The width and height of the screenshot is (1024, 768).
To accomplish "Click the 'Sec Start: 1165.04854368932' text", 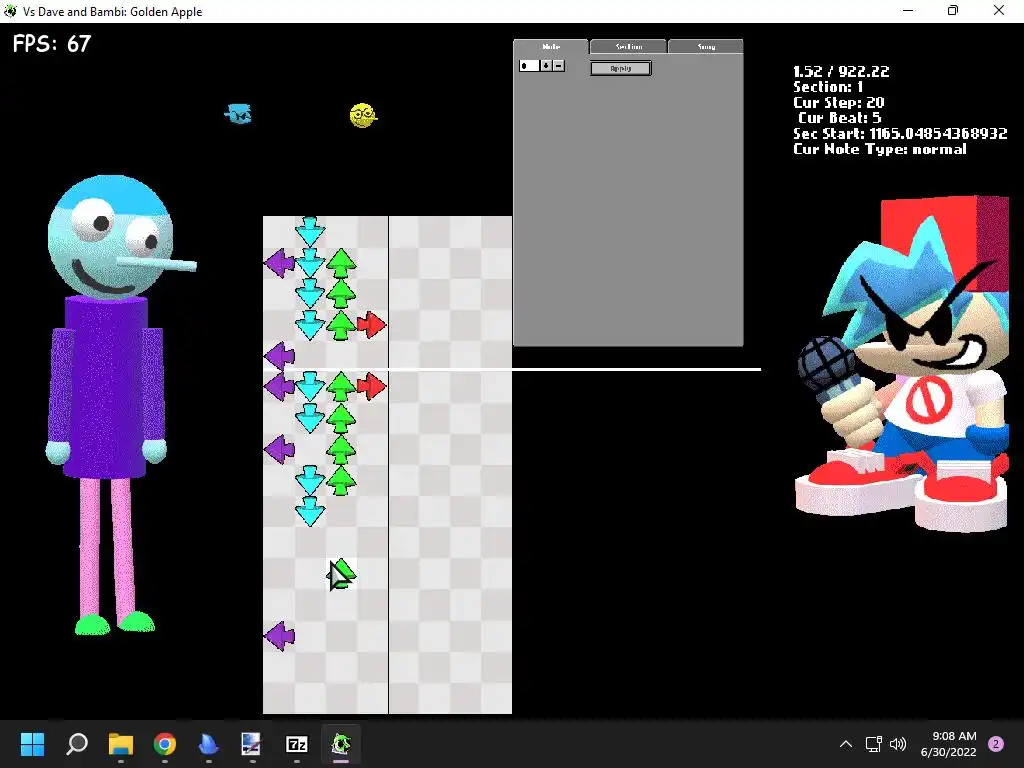I will [x=900, y=133].
